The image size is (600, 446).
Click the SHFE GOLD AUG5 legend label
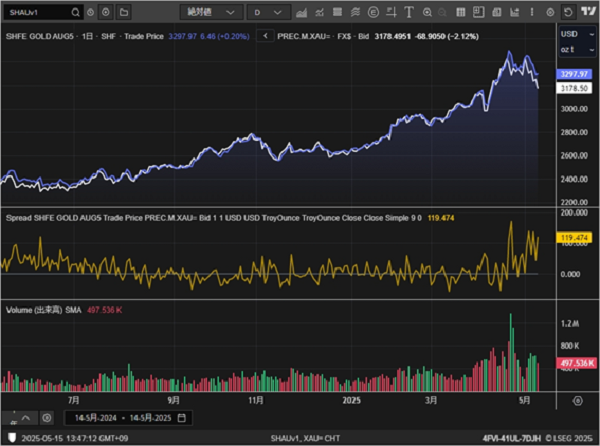click(x=40, y=36)
